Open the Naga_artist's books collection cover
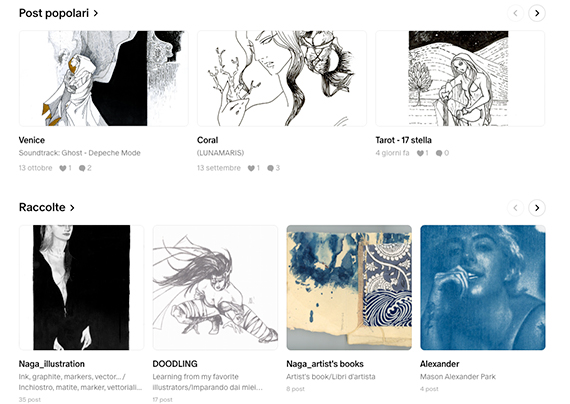 349,287
